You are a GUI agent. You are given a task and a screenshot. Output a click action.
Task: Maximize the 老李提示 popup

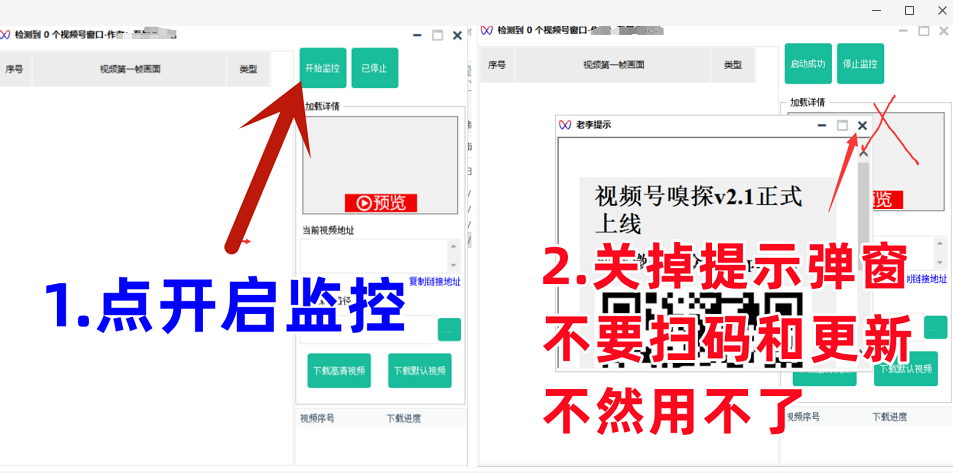(x=842, y=125)
